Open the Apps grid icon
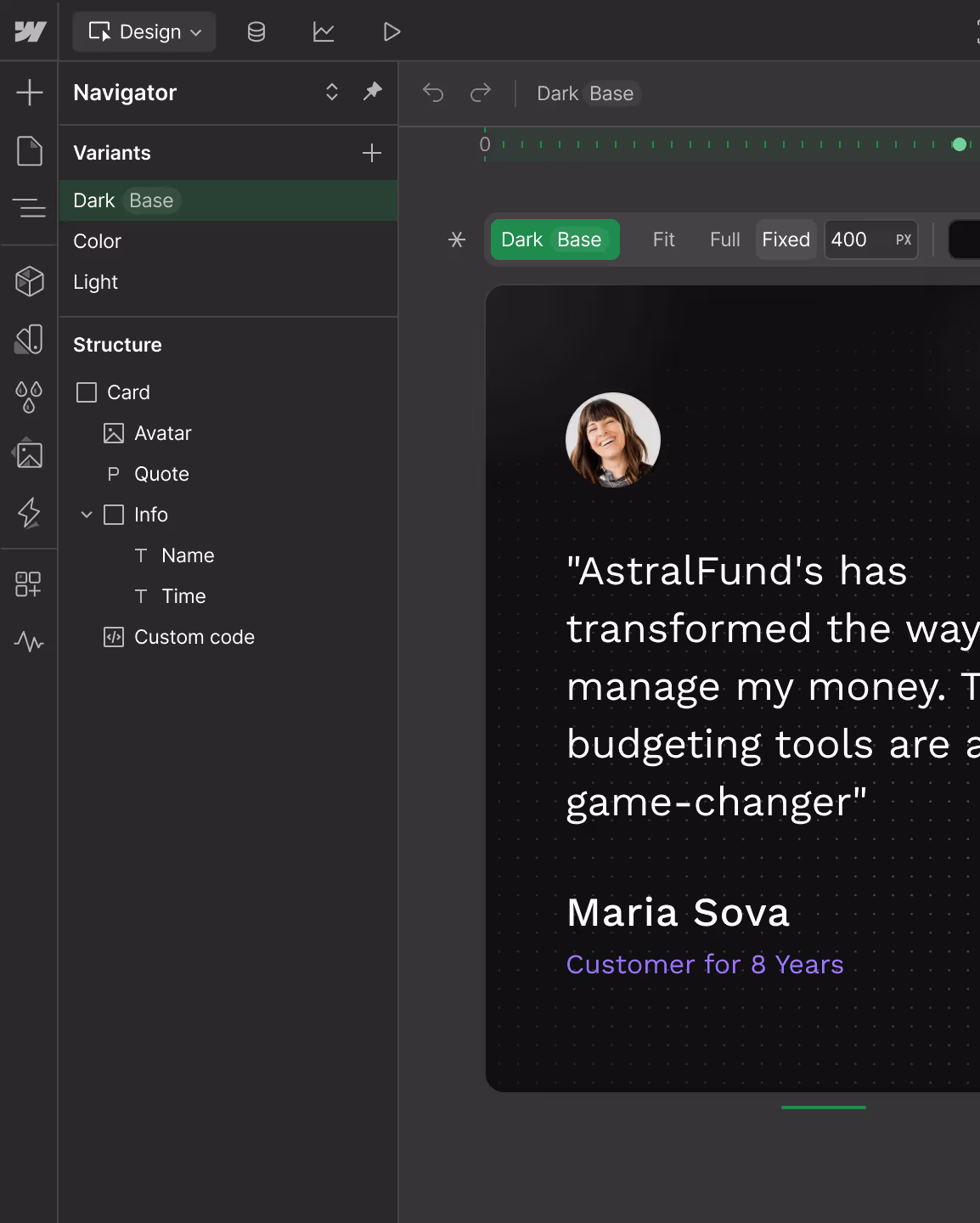Image resolution: width=980 pixels, height=1223 pixels. tap(28, 584)
